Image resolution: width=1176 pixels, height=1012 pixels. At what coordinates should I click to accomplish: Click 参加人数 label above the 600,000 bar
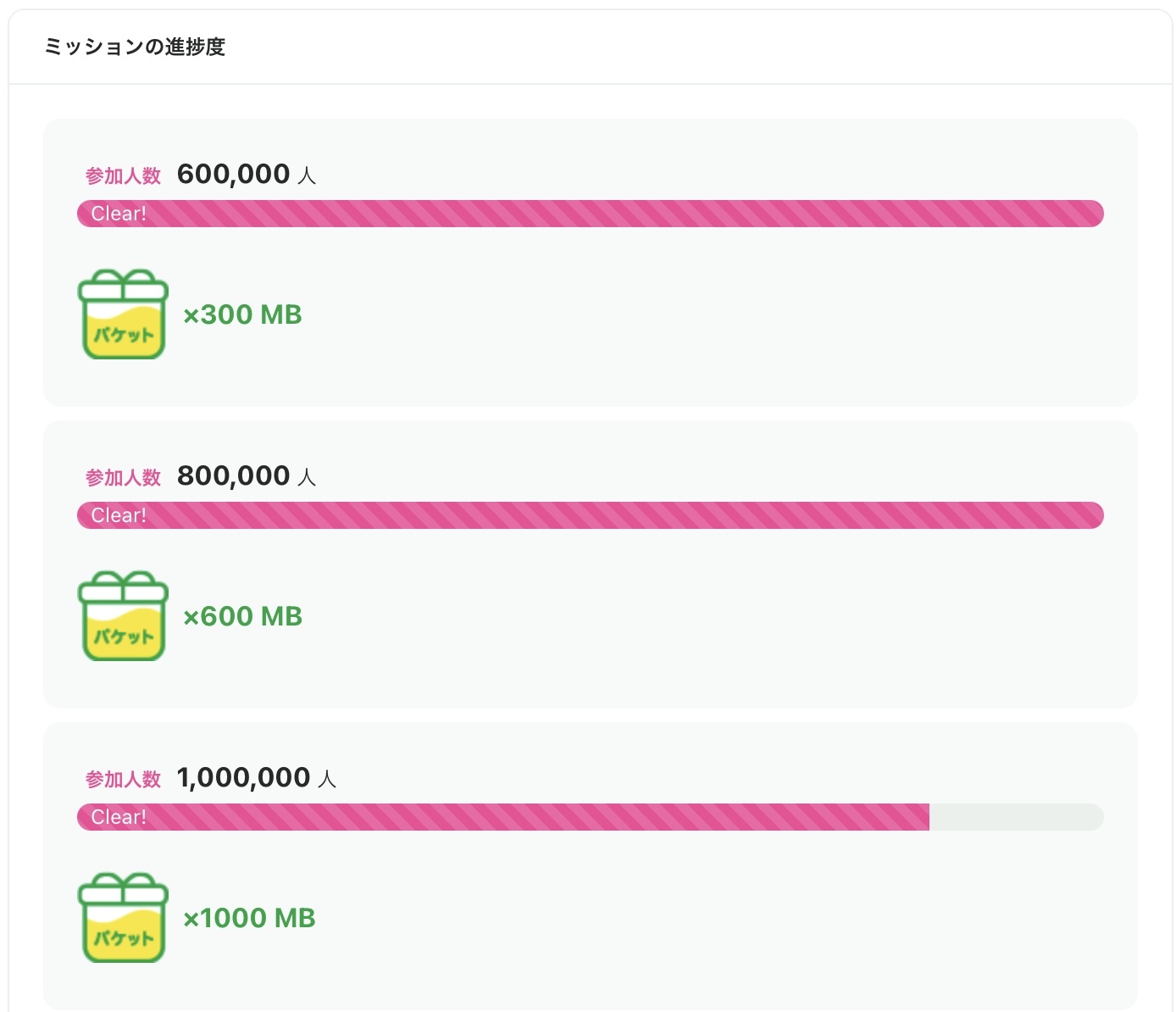click(123, 176)
